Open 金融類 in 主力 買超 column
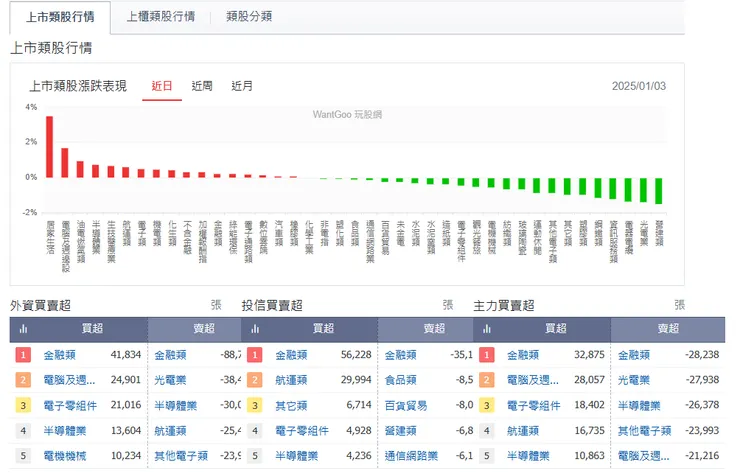 pos(523,355)
